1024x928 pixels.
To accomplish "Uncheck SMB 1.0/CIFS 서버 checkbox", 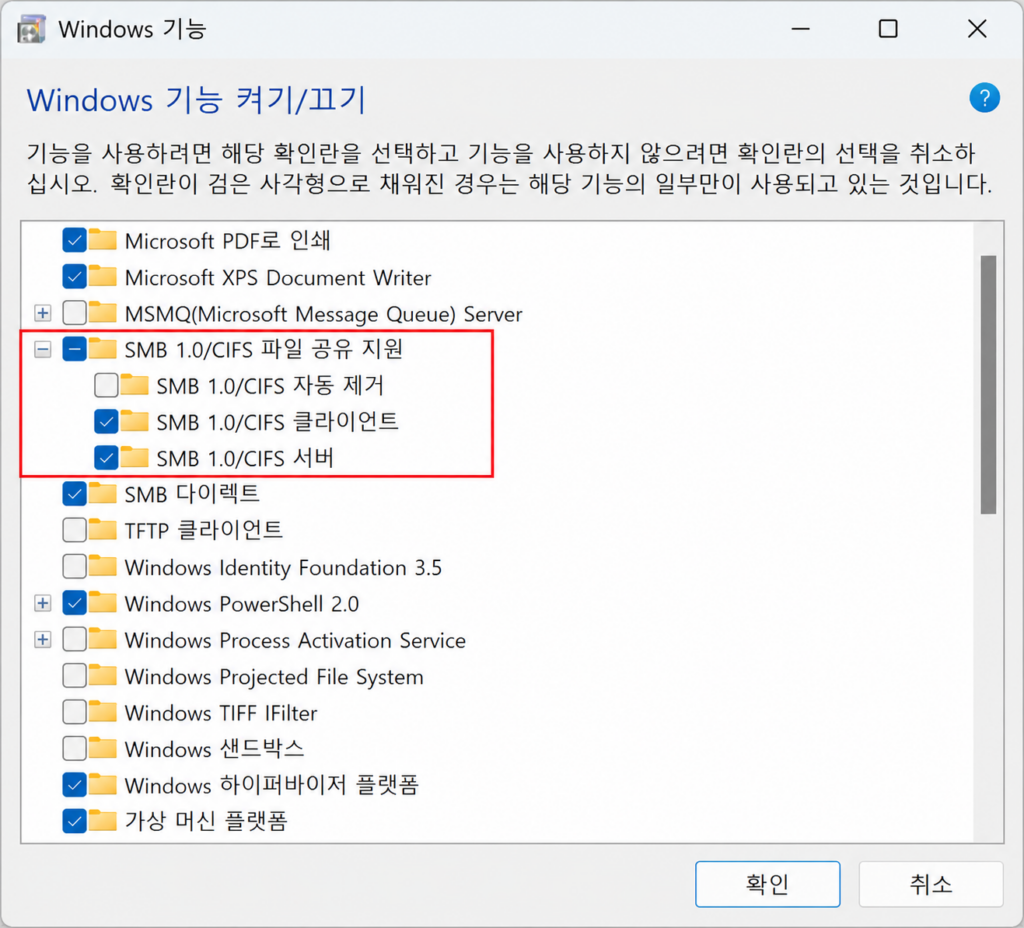I will [106, 458].
